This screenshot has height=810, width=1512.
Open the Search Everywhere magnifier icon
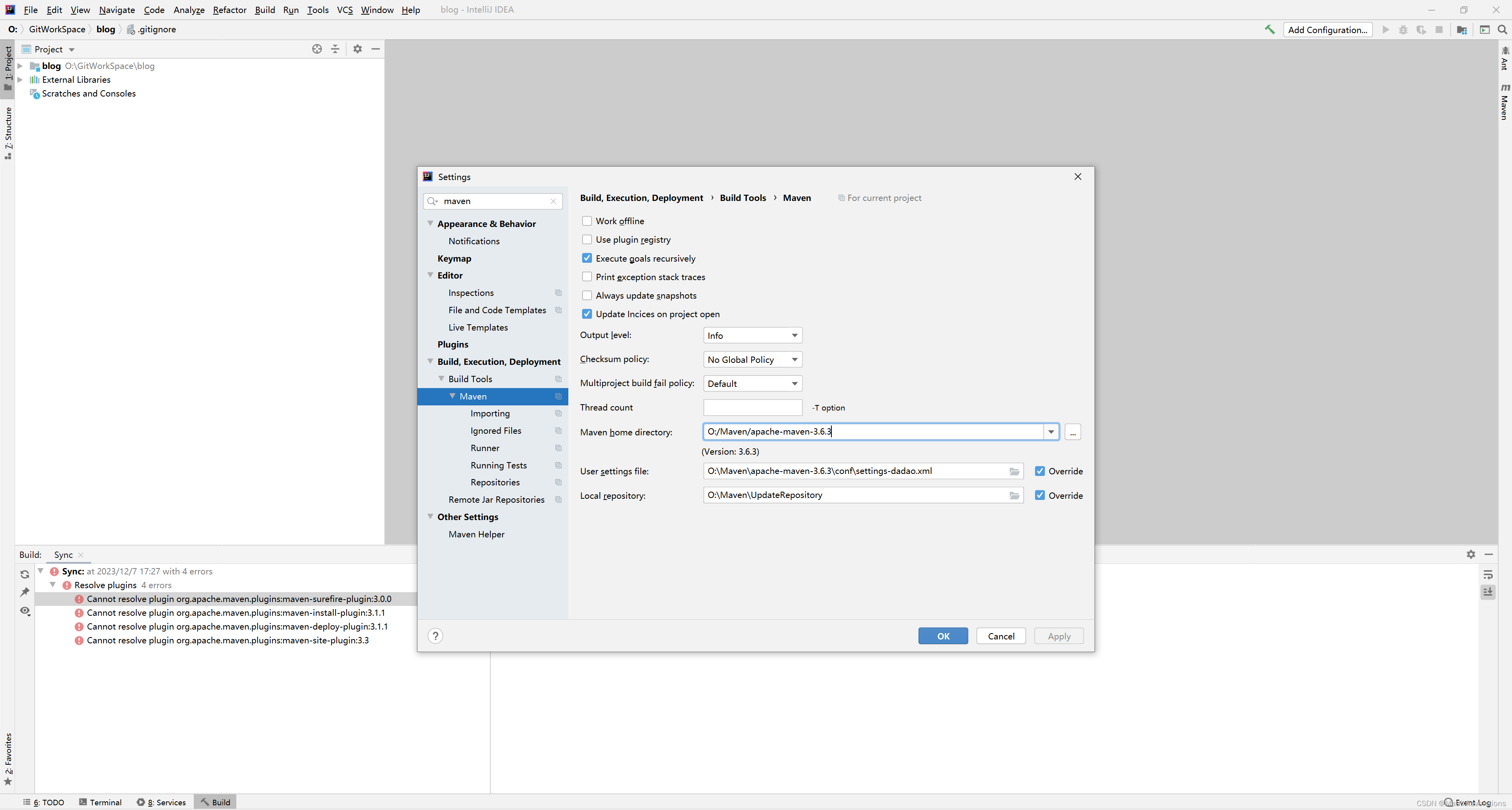coord(1502,29)
